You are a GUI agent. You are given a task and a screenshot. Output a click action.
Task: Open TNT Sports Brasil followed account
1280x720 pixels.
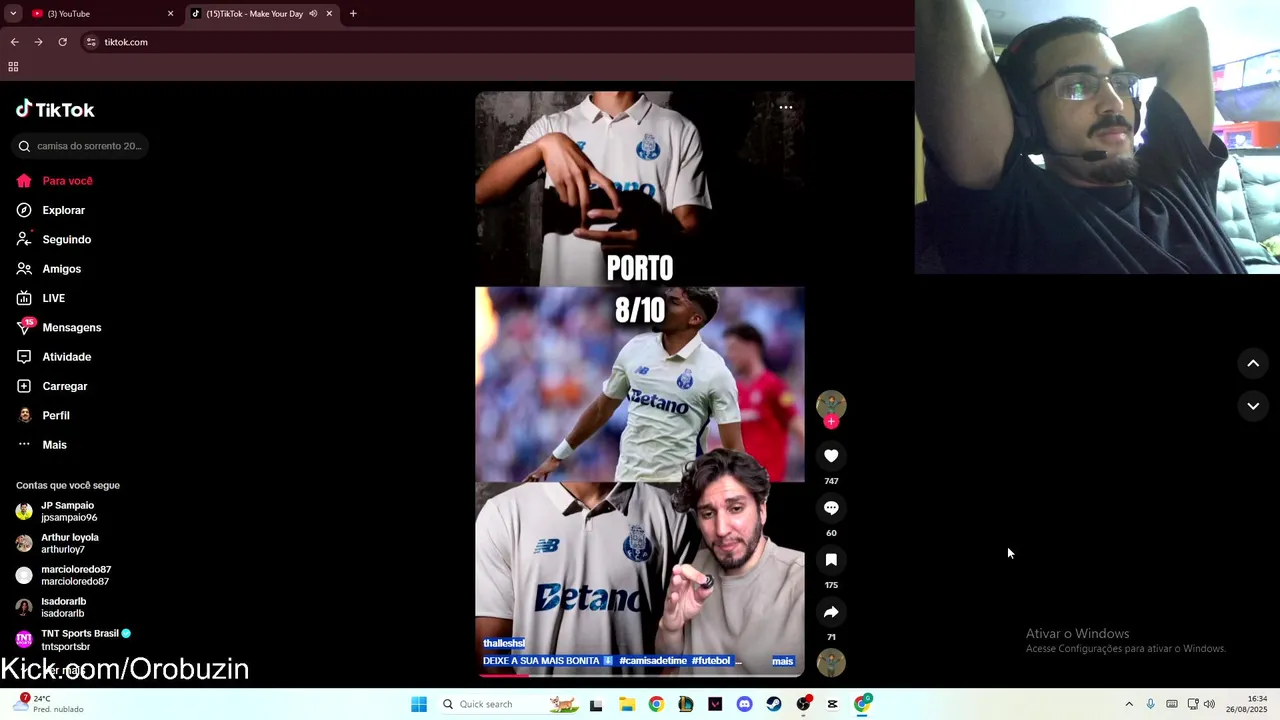(x=73, y=639)
